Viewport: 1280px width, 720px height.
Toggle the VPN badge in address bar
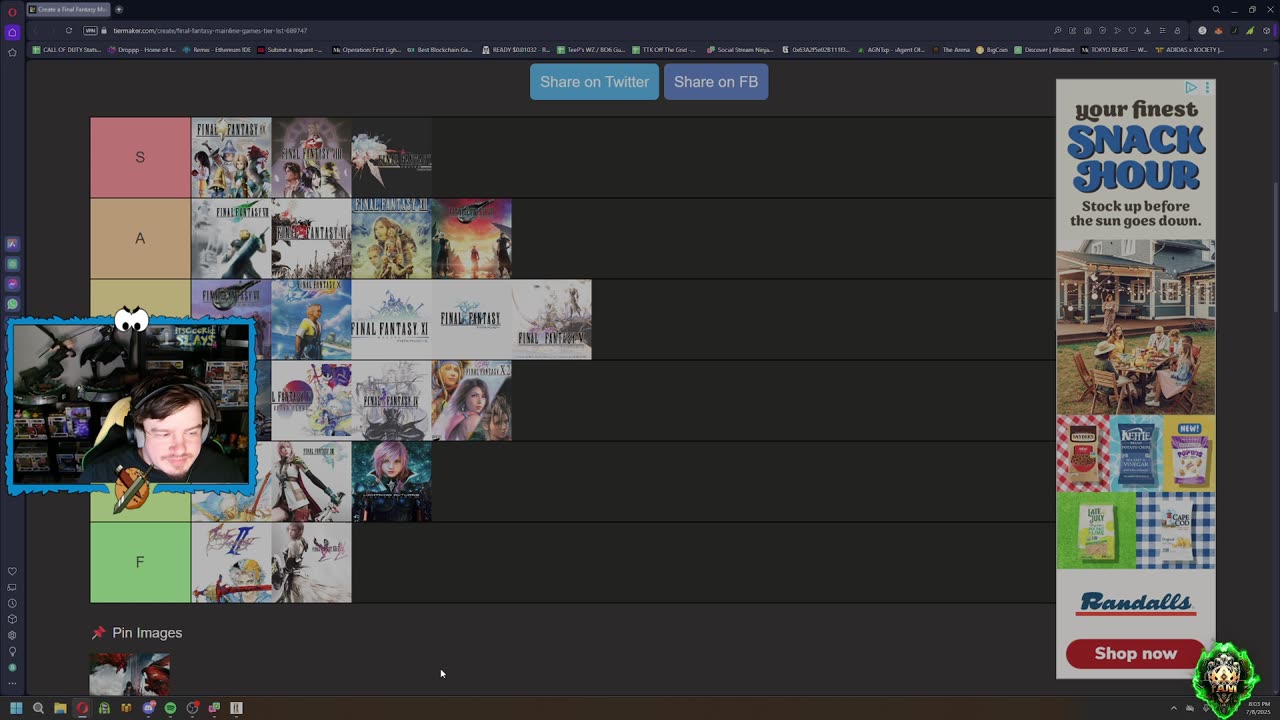point(90,31)
